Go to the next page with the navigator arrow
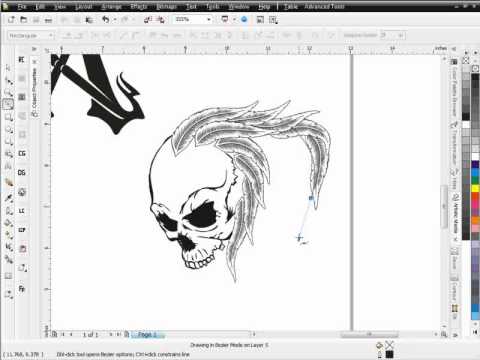Screen dimensions: 480x360 tap(110, 334)
